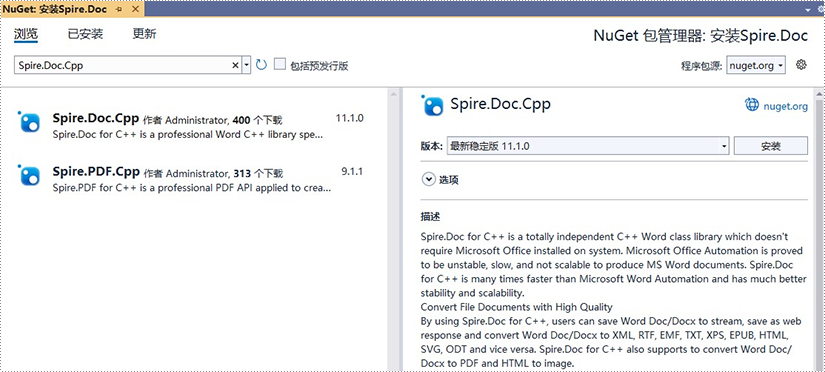The width and height of the screenshot is (825, 372).
Task: Clear the search box with X
Action: click(236, 65)
